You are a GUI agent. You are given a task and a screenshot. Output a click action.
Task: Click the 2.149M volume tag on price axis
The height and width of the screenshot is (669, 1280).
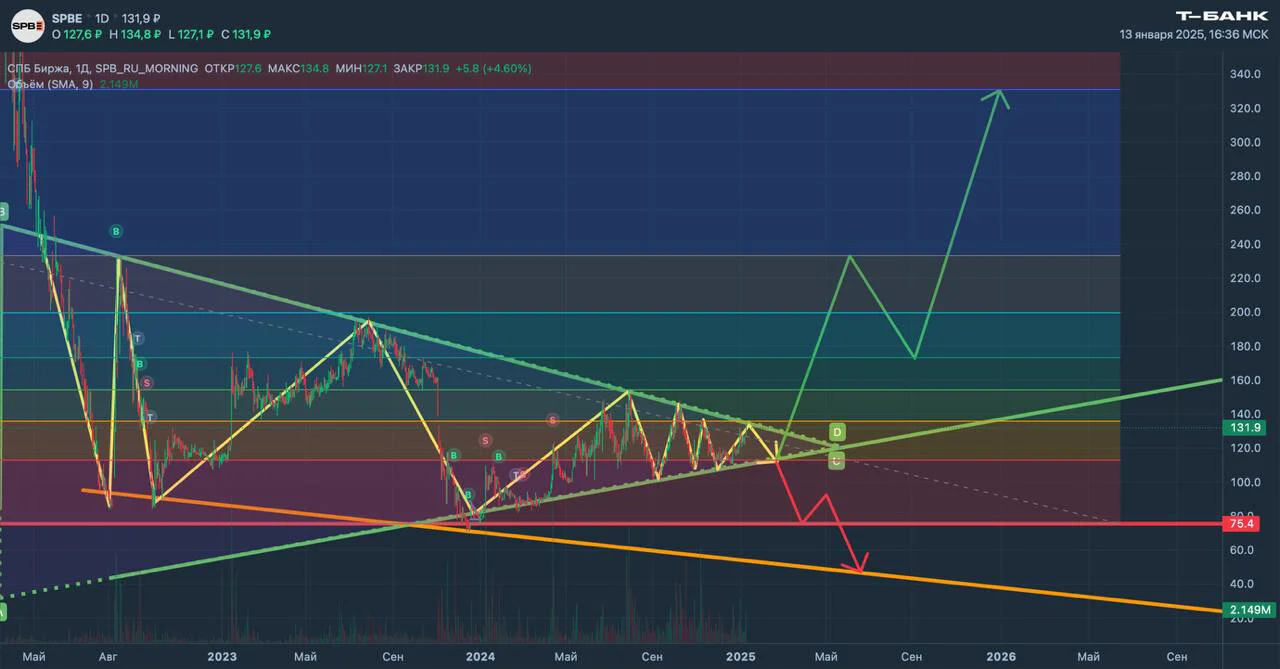[1250, 610]
